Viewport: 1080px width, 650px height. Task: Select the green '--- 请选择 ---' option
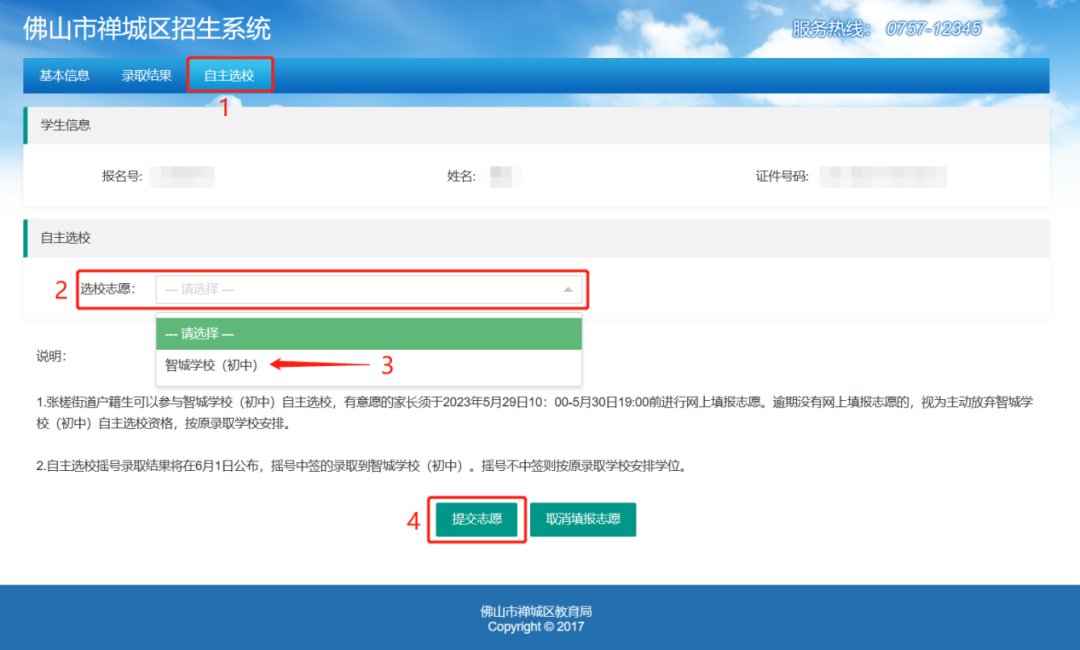point(200,334)
